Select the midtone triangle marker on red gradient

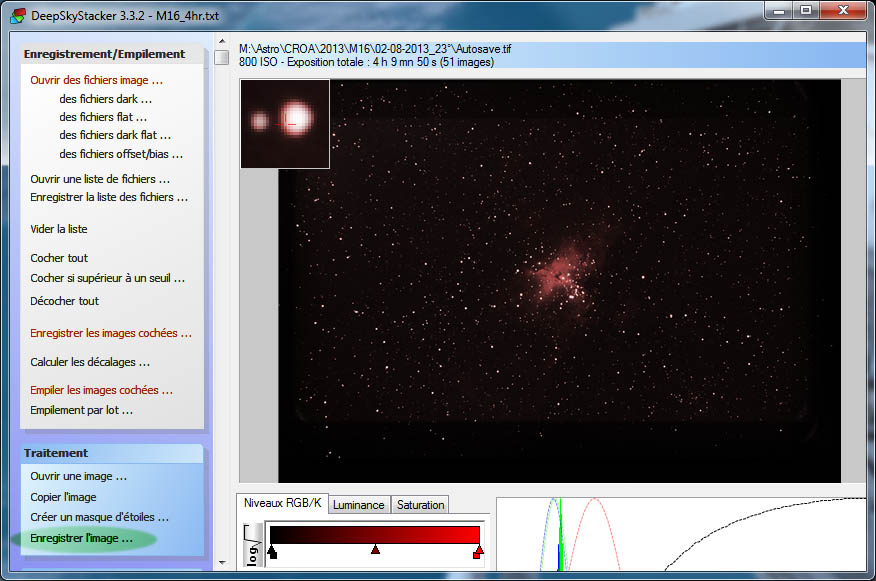[375, 550]
